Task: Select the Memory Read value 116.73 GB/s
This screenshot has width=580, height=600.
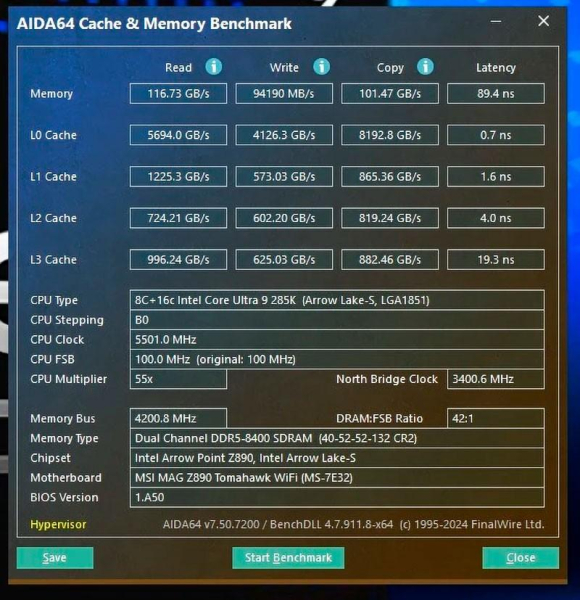Action: click(x=178, y=93)
